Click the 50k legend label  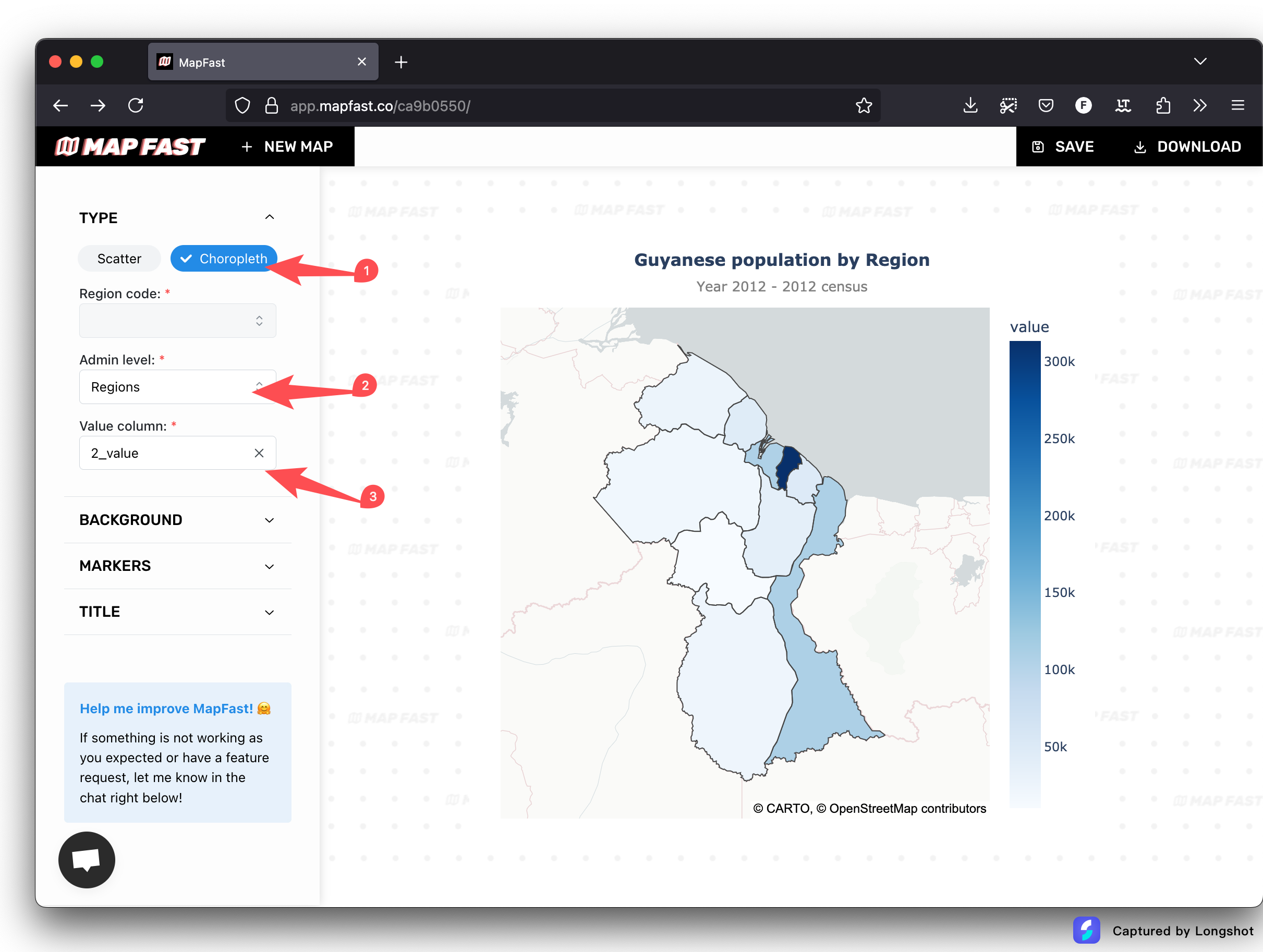tap(1055, 747)
